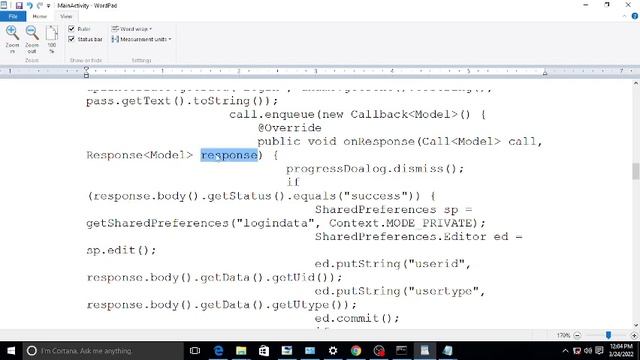
Task: Click the network status tray icon
Action: [577, 351]
